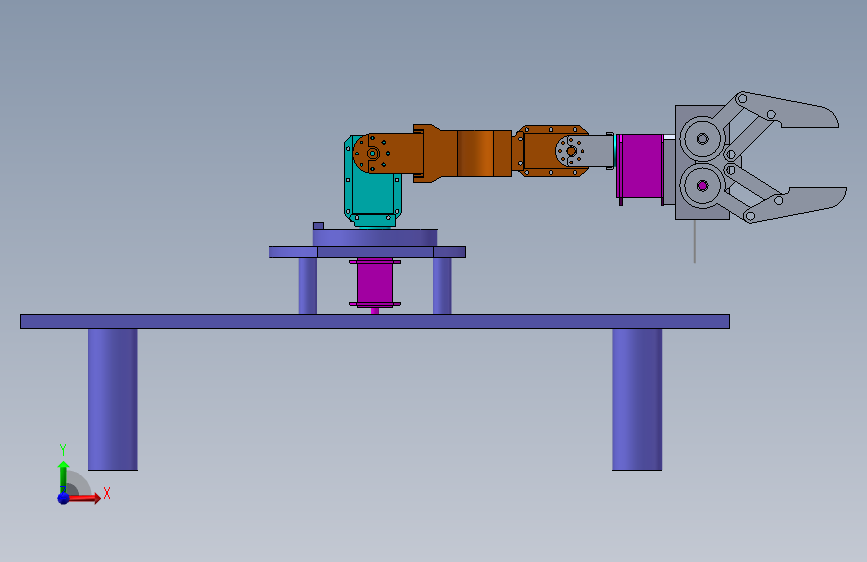Select the upper gear on gripper housing
Image resolution: width=867 pixels, height=562 pixels.
point(702,138)
